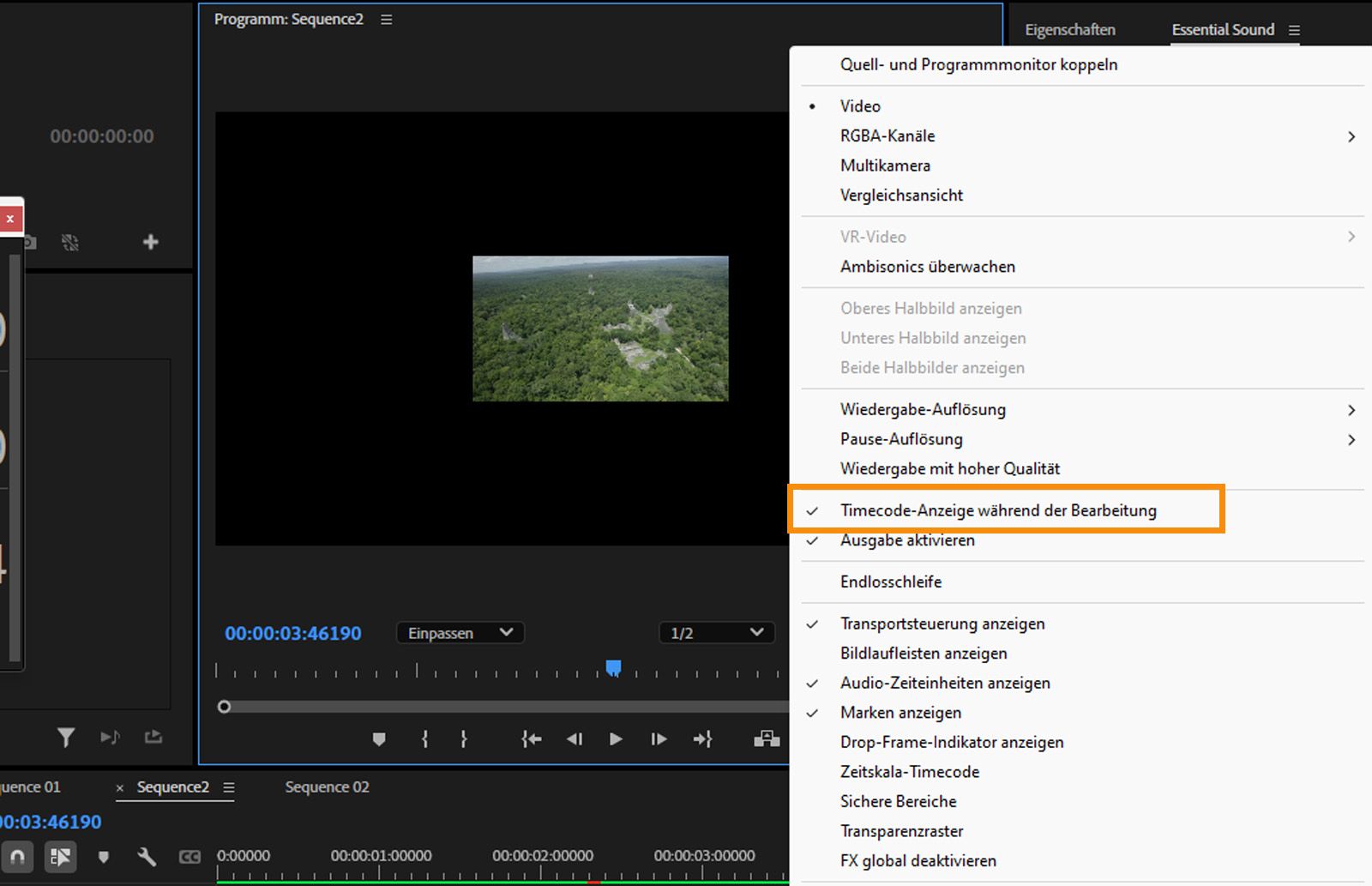Screen dimensions: 1372x886
Task: Disable Timecode-Anzeige während der Bearbeitung
Action: pos(998,509)
